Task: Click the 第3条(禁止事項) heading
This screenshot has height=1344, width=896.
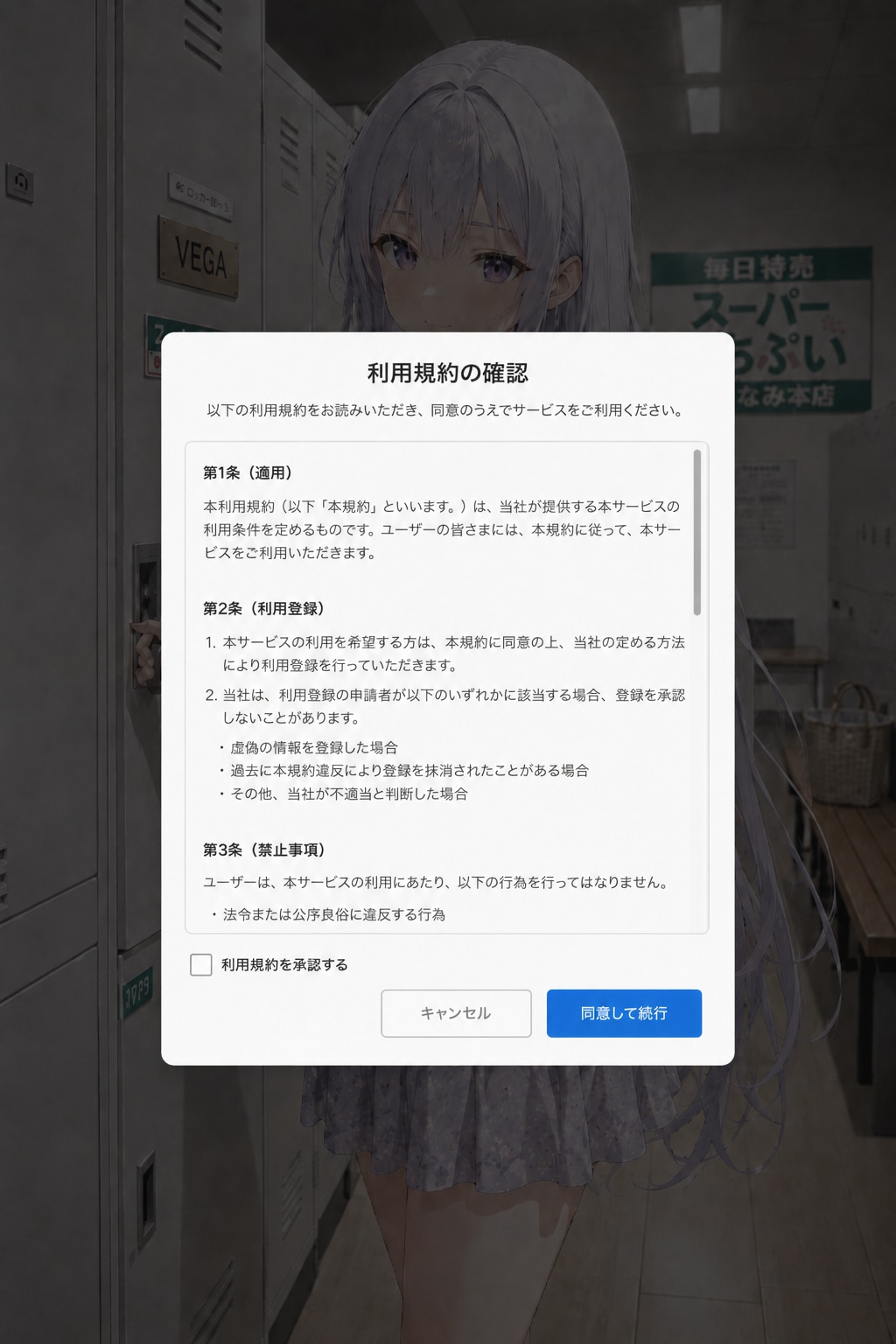Action: (263, 850)
